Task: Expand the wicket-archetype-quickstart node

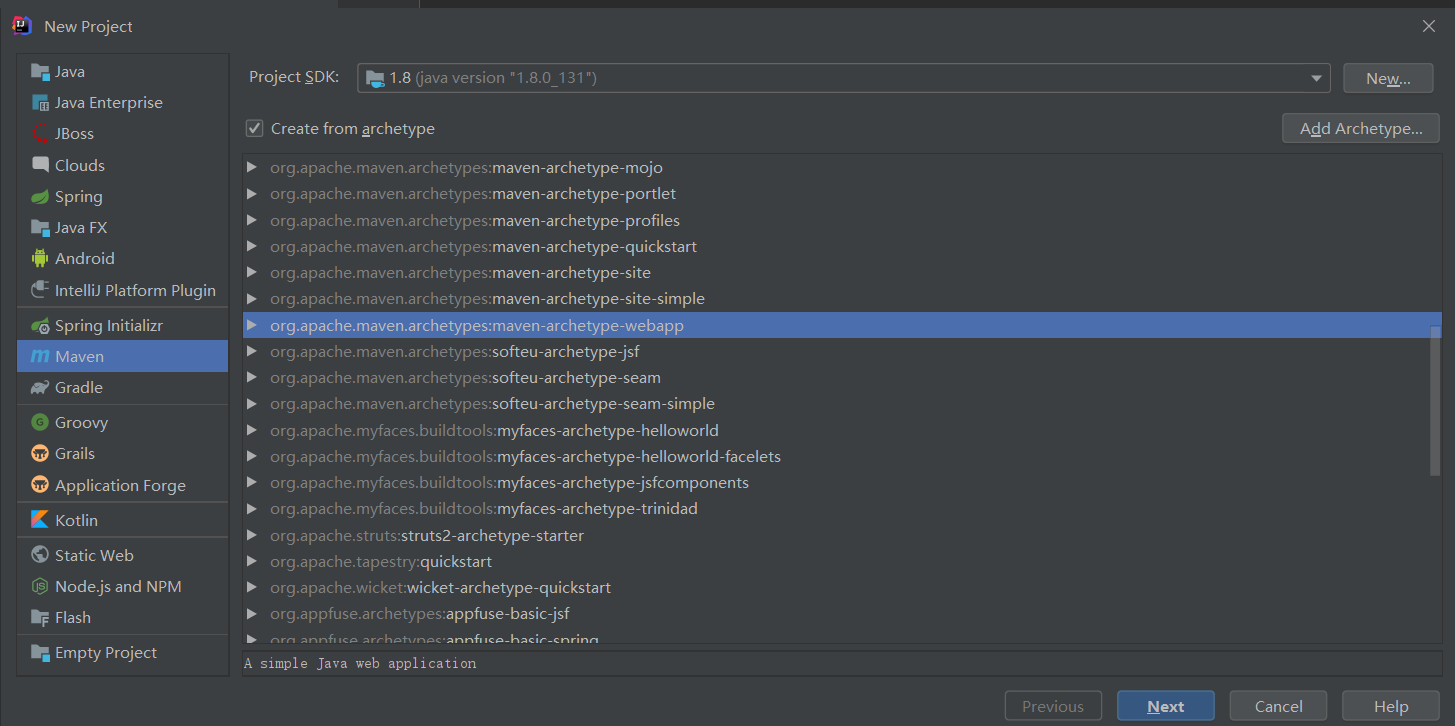Action: tap(252, 587)
